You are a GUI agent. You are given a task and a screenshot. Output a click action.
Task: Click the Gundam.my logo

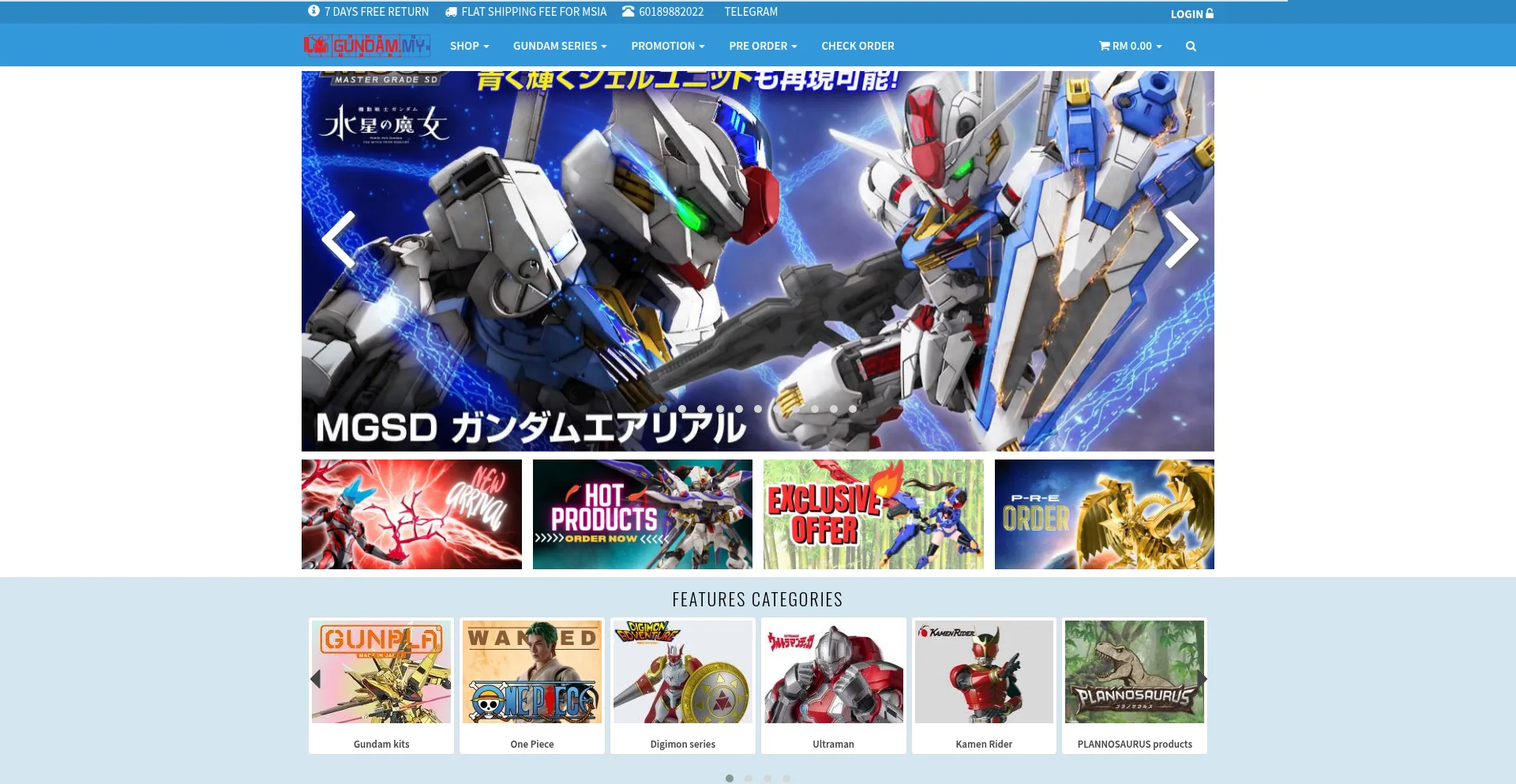(x=367, y=46)
